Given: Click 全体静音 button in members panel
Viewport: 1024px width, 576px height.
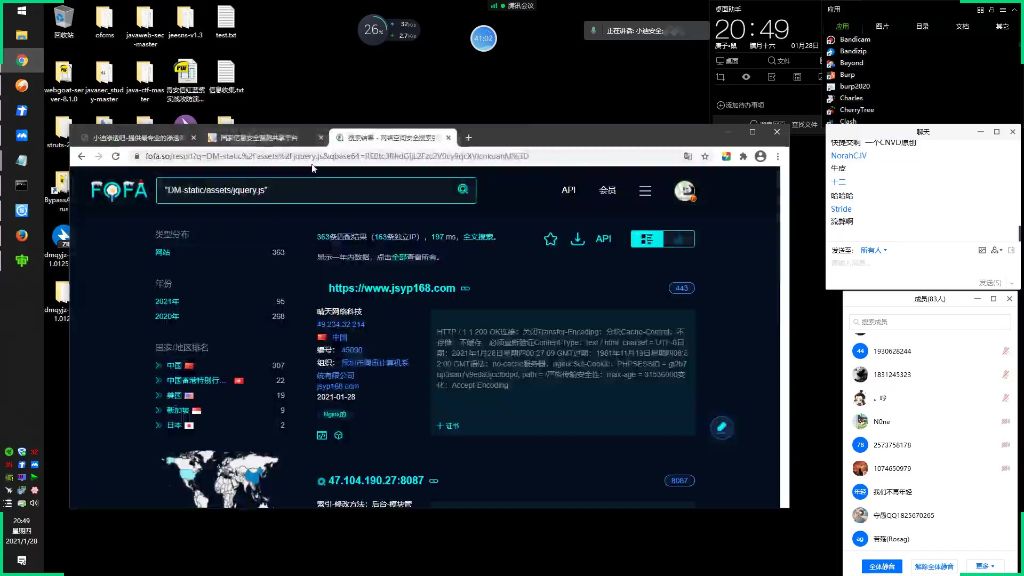Looking at the screenshot, I should (882, 566).
